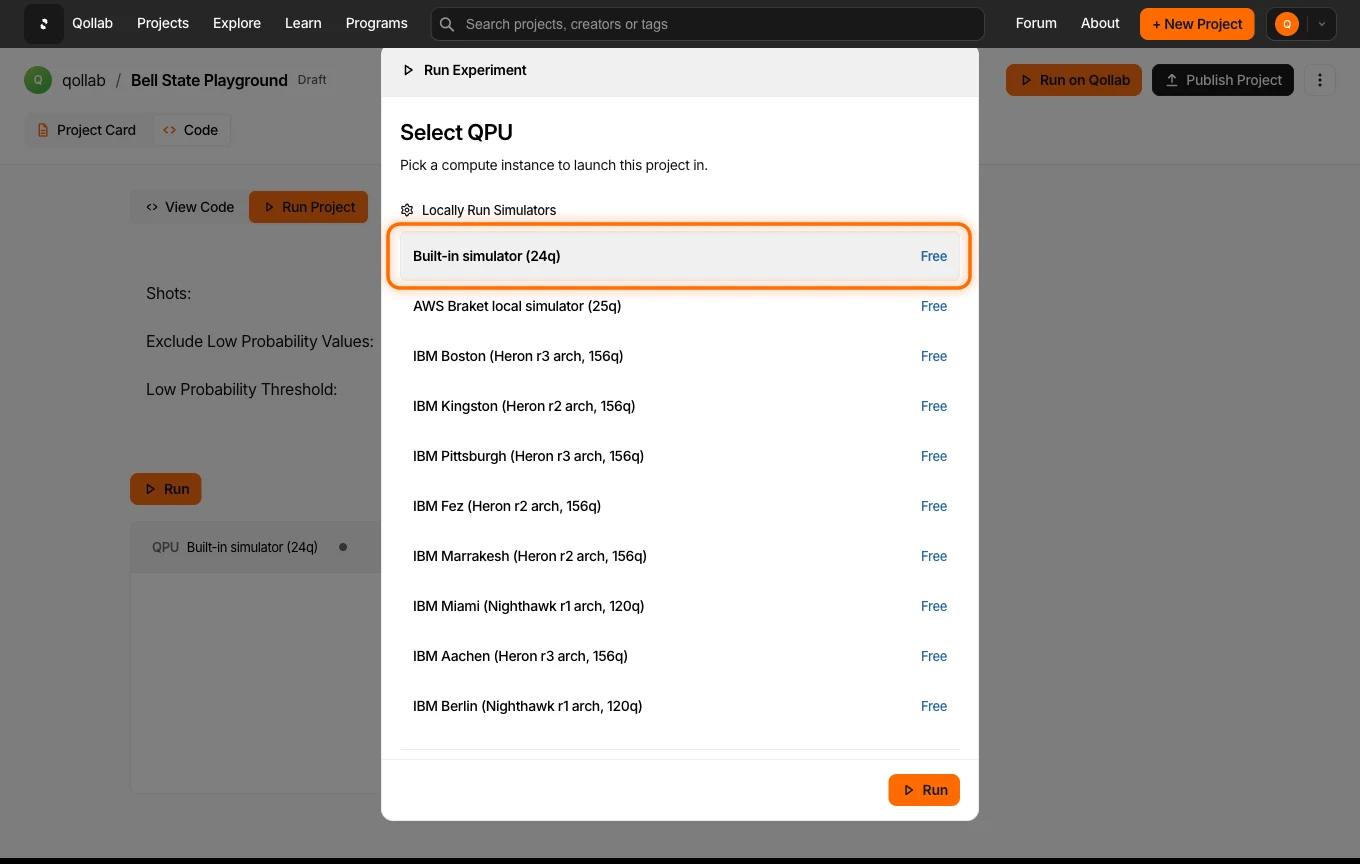Click the Bell State Playground title

(209, 80)
